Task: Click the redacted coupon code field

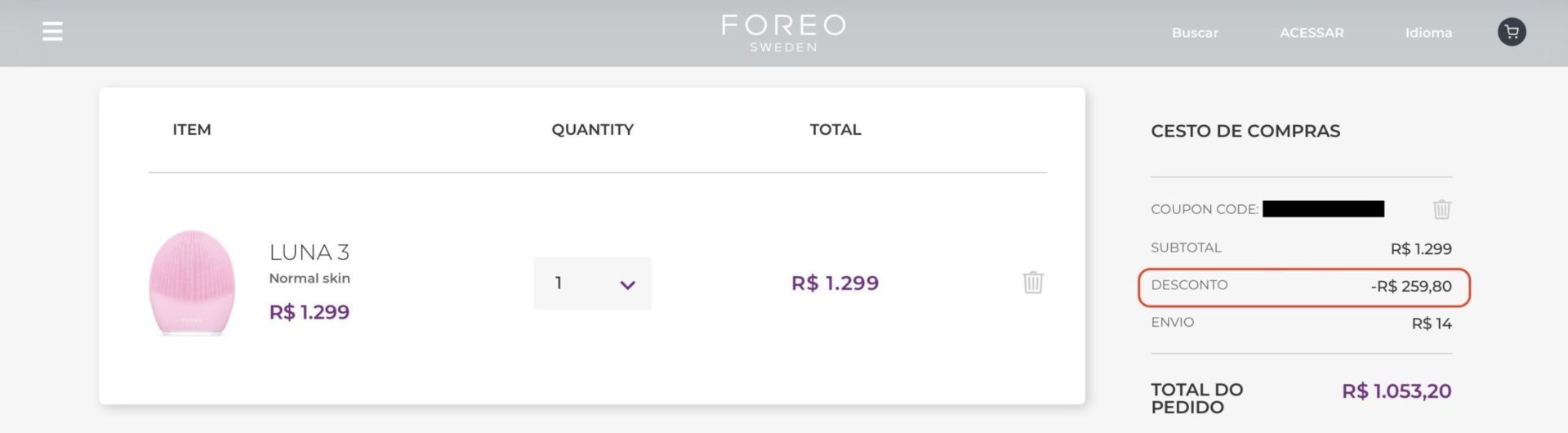Action: 1323,209
